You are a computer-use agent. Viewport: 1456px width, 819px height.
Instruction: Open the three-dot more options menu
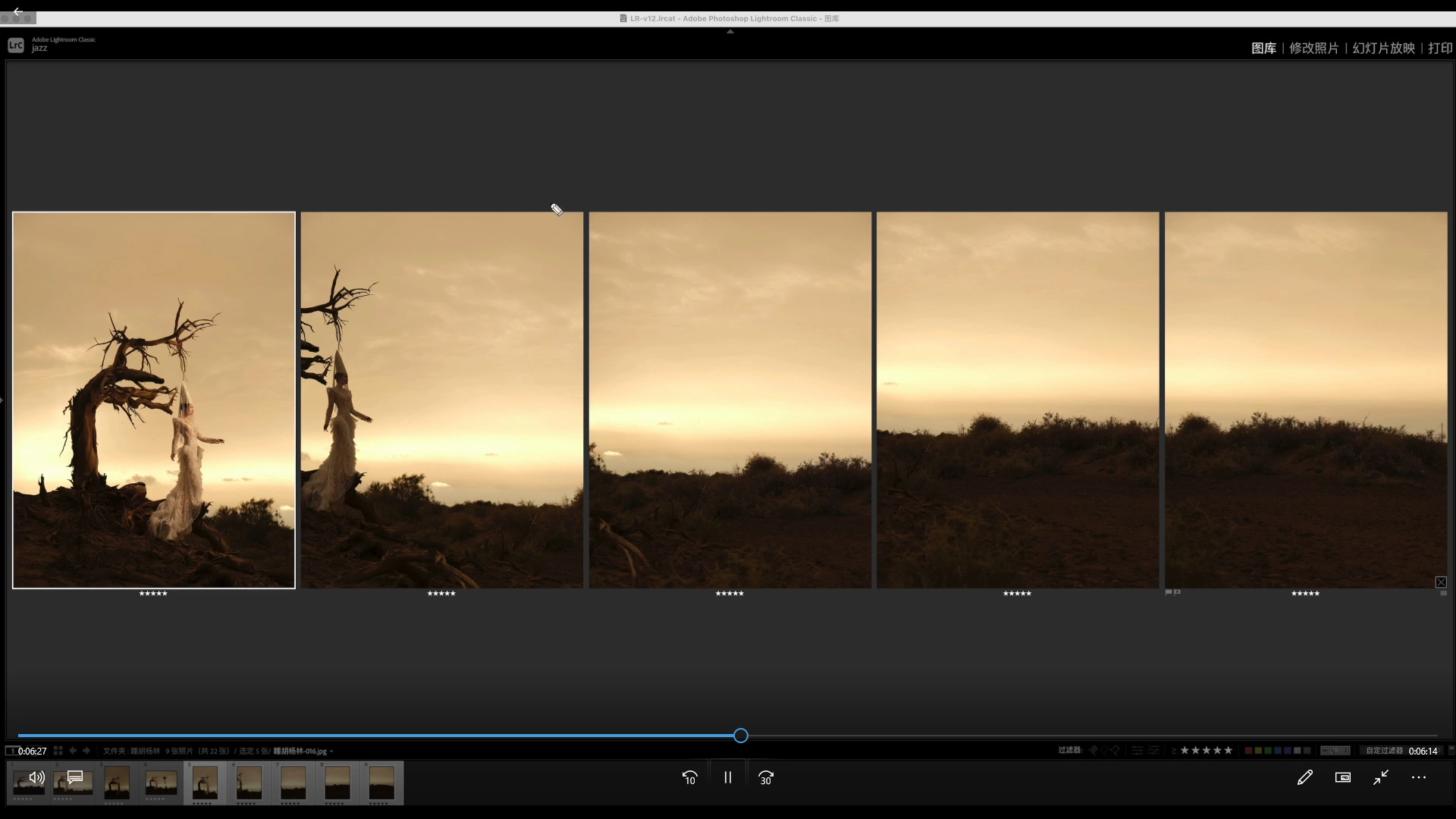click(x=1419, y=778)
